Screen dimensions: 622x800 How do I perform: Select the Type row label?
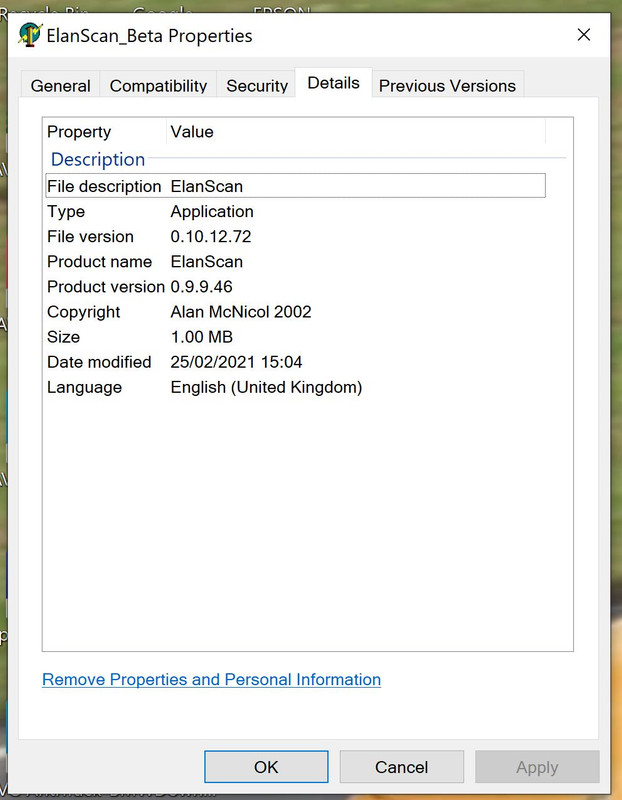66,211
